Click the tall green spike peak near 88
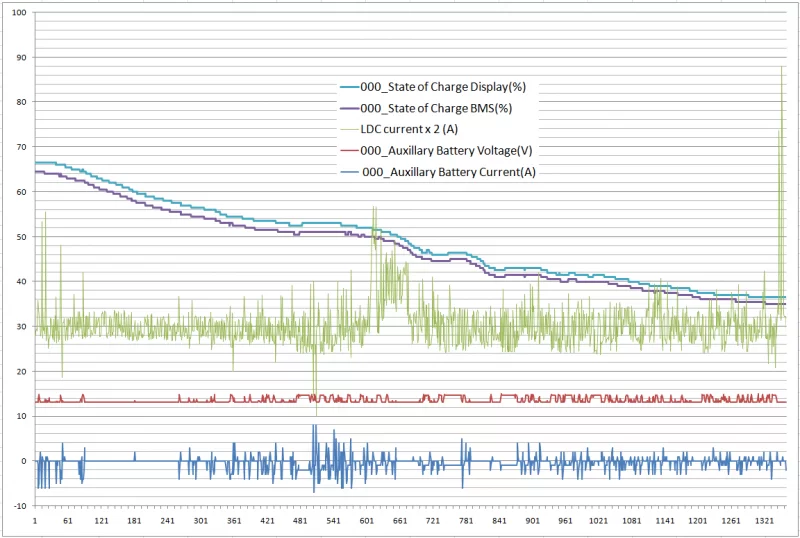Viewport: 800px width, 538px height. click(x=781, y=67)
